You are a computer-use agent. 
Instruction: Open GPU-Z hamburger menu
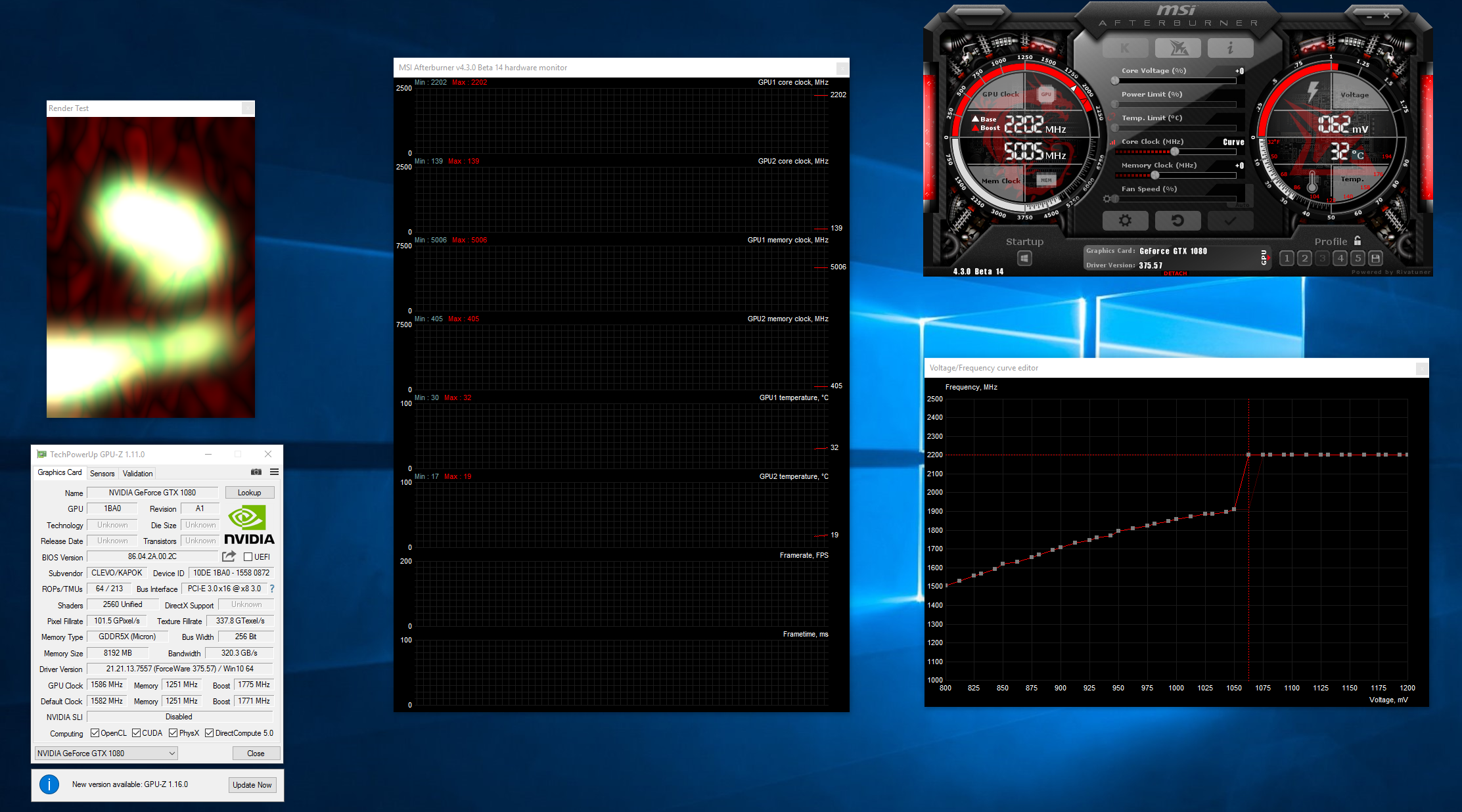coord(274,472)
